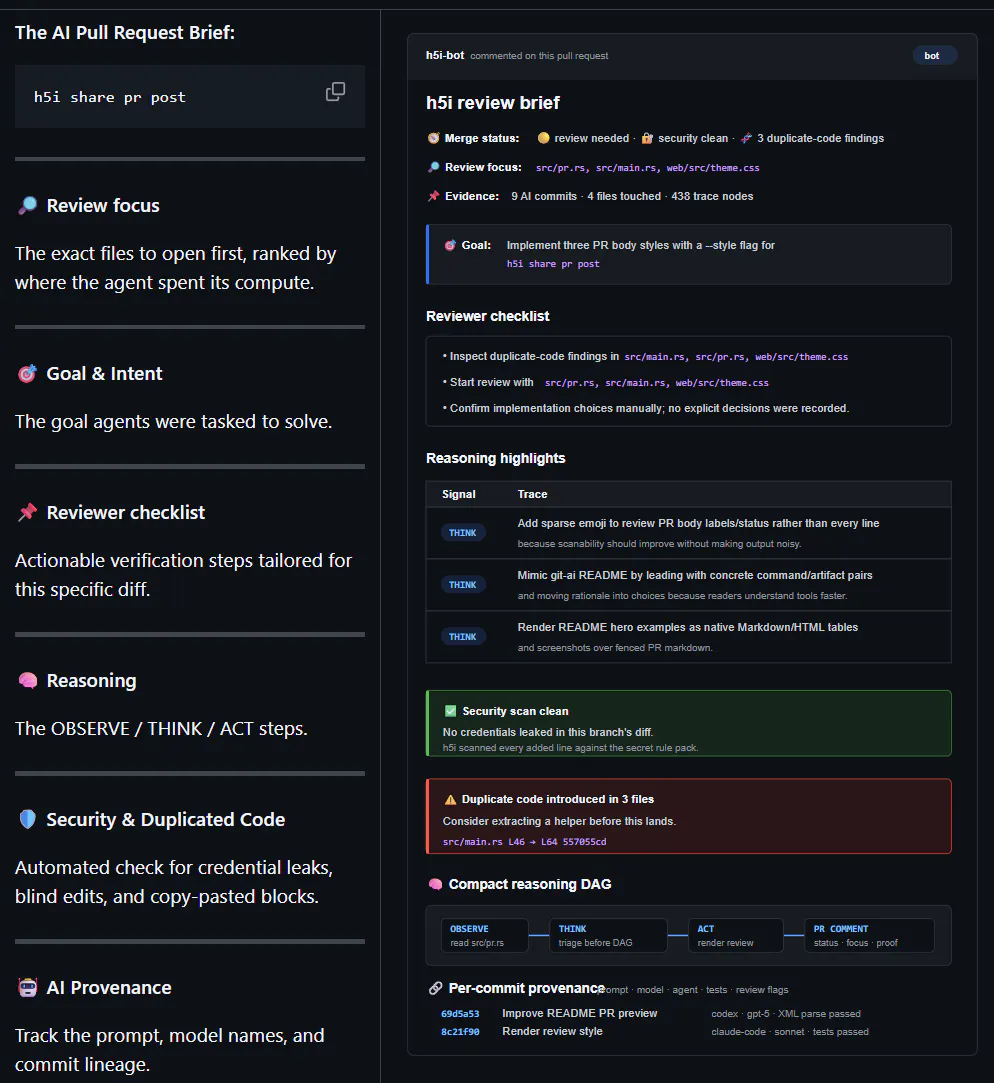This screenshot has height=1083, width=994.
Task: Click the h5i-bot author name
Action: pos(445,55)
